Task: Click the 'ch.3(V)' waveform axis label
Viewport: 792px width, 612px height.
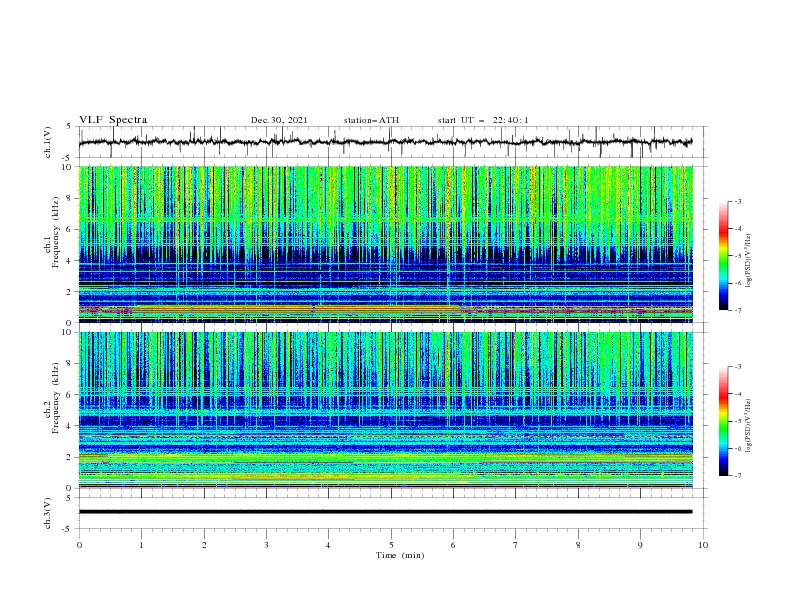Action: click(x=48, y=513)
